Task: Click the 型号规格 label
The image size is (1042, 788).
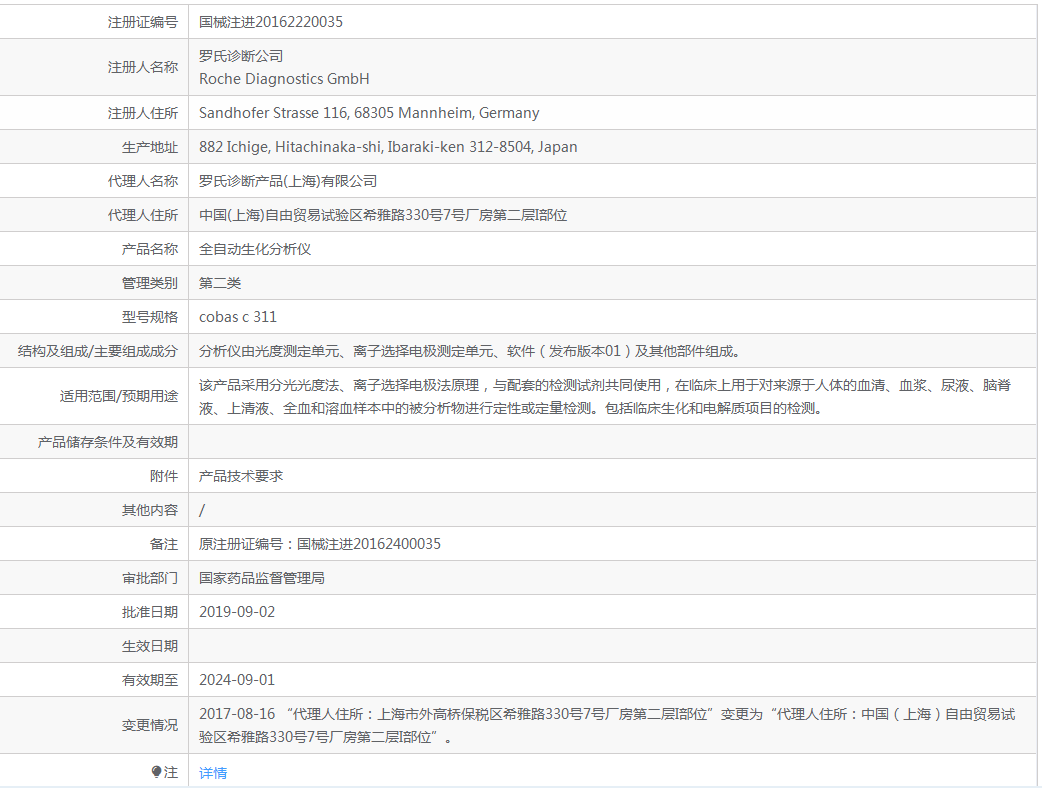Action: coord(150,317)
